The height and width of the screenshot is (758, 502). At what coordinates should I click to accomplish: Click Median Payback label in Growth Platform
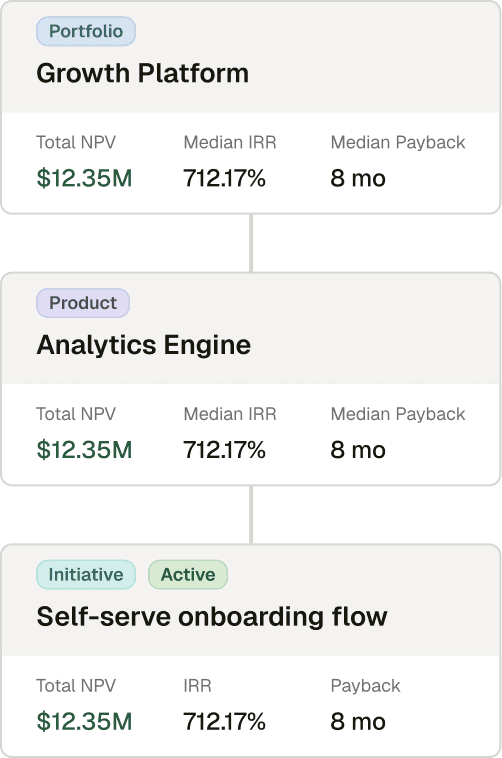pyautogui.click(x=398, y=143)
